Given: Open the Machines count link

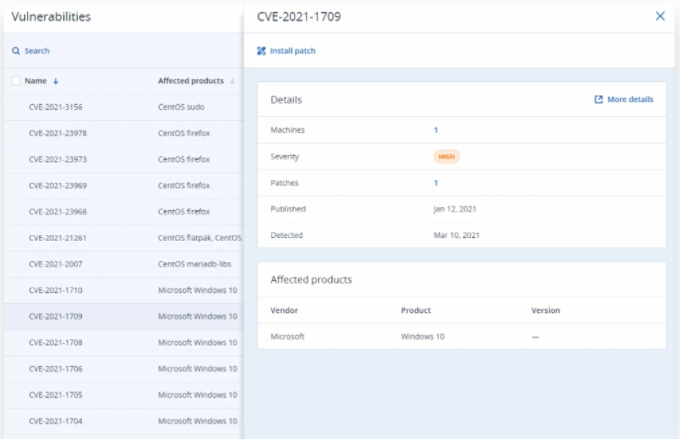Looking at the screenshot, I should pos(436,130).
